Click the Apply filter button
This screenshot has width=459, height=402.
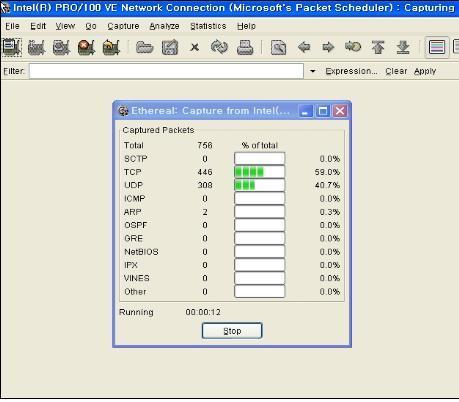point(425,71)
